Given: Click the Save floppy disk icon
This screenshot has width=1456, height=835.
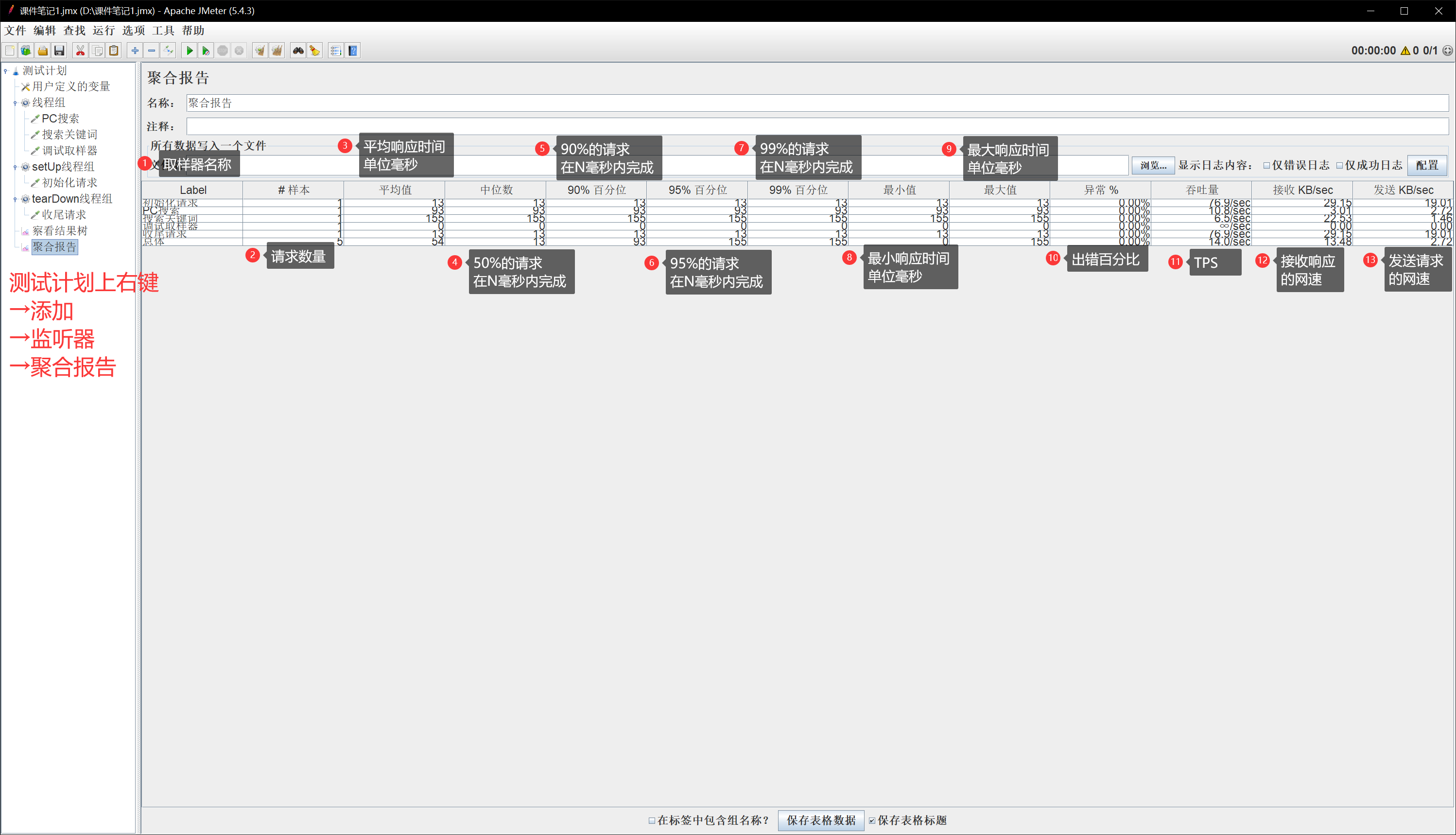Looking at the screenshot, I should pos(59,51).
